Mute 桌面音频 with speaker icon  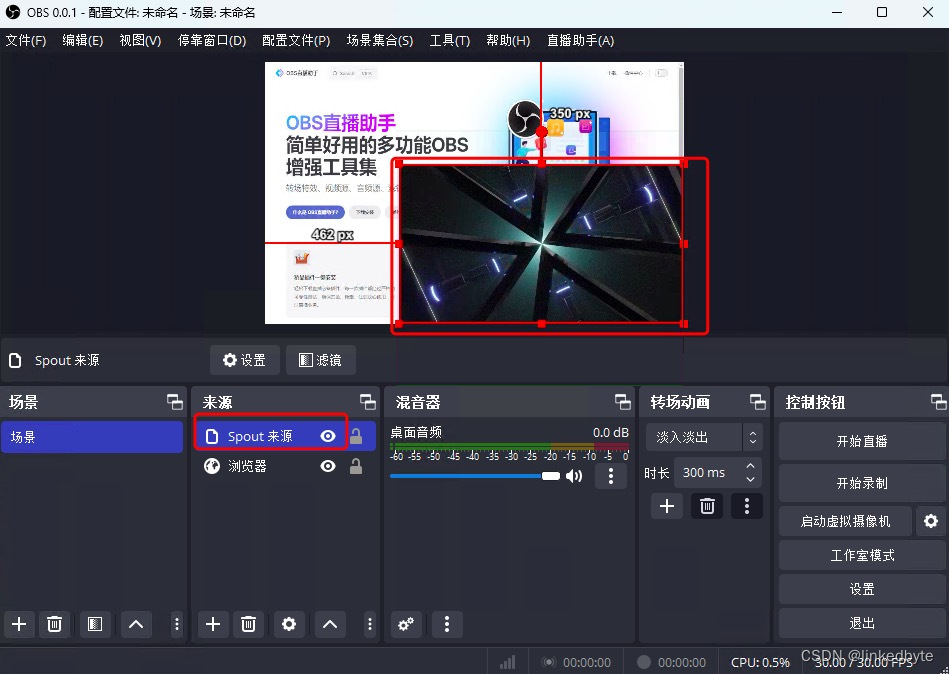[x=574, y=476]
